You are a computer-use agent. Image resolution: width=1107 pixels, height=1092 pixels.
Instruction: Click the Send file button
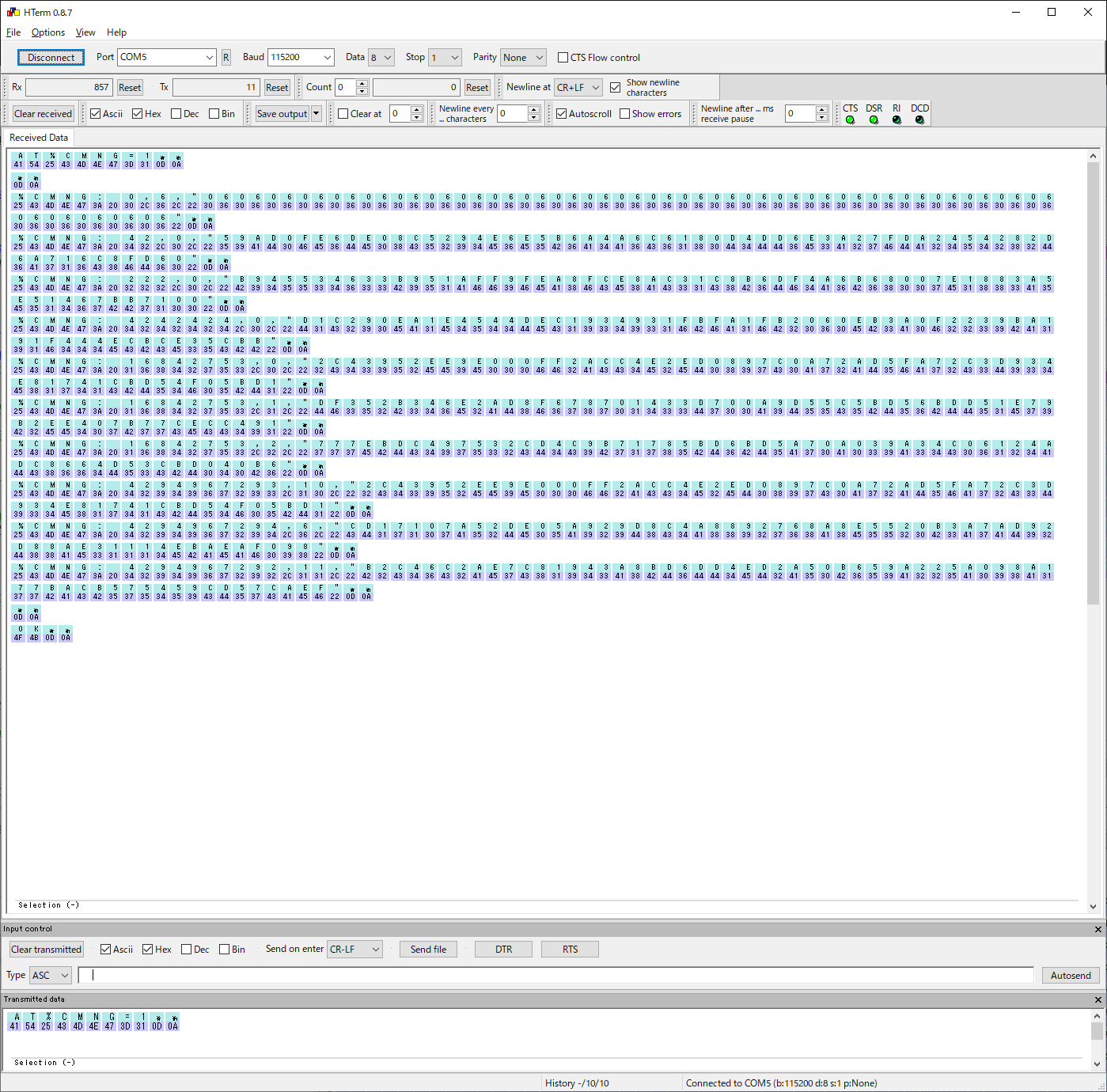tap(428, 950)
